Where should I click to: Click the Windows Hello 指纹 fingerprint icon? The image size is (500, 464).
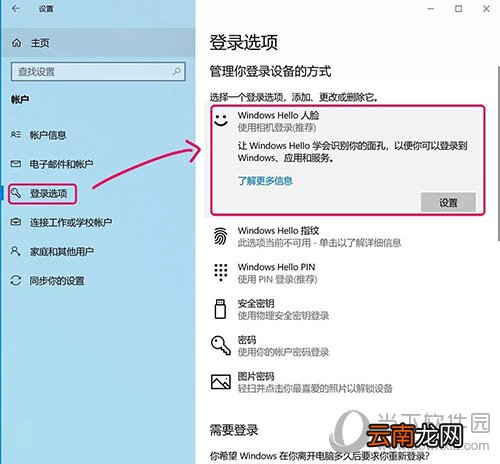(221, 236)
